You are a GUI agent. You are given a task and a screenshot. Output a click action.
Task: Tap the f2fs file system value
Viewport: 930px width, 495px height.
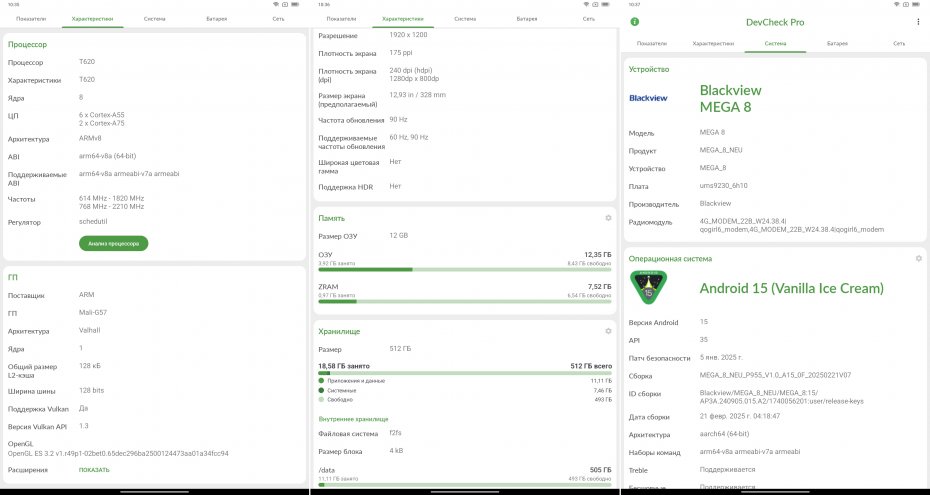[x=395, y=433]
